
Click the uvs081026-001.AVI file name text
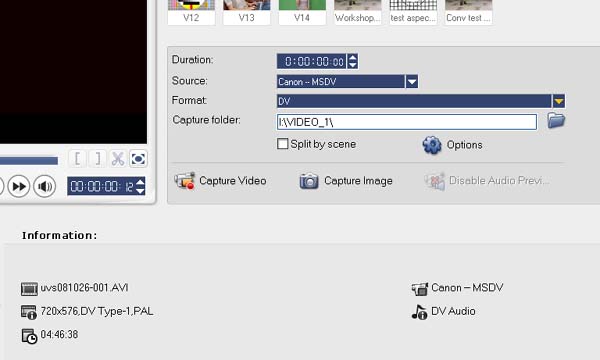85,288
